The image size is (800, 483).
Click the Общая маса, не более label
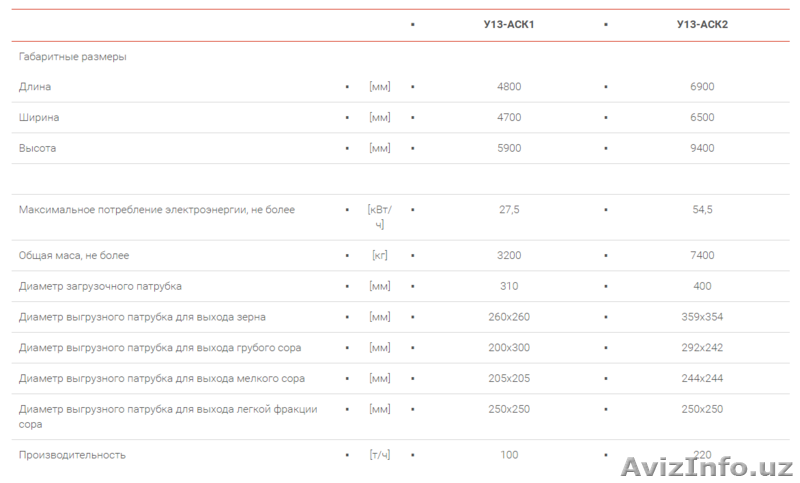(74, 256)
